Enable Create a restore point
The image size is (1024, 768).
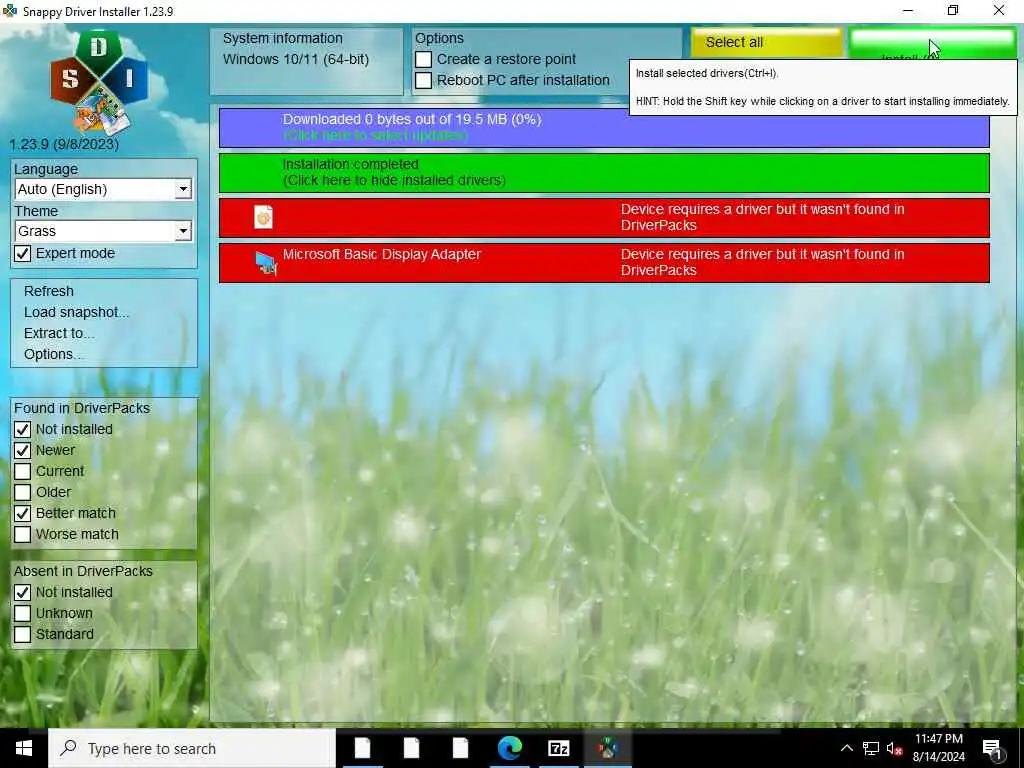pyautogui.click(x=423, y=59)
